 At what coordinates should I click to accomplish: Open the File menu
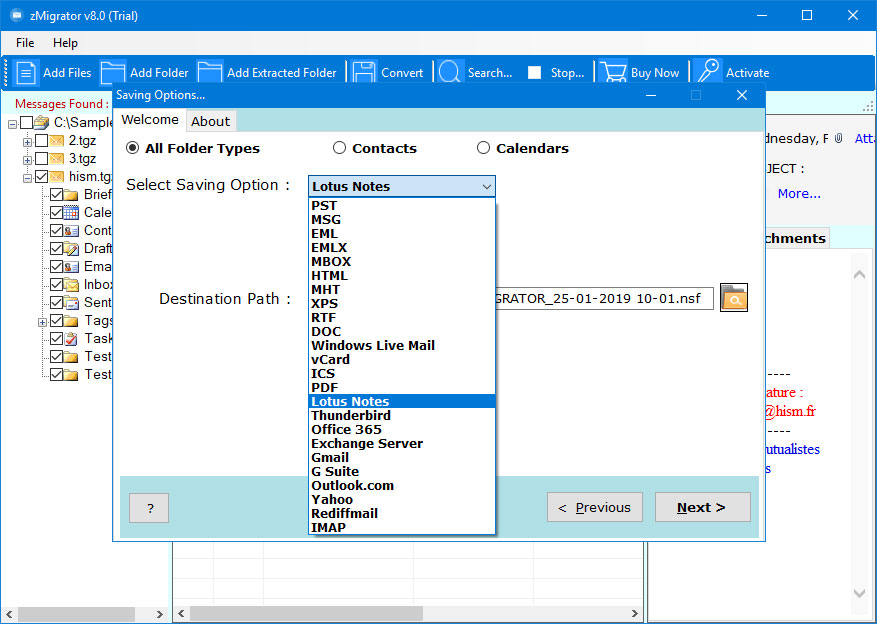pos(25,43)
